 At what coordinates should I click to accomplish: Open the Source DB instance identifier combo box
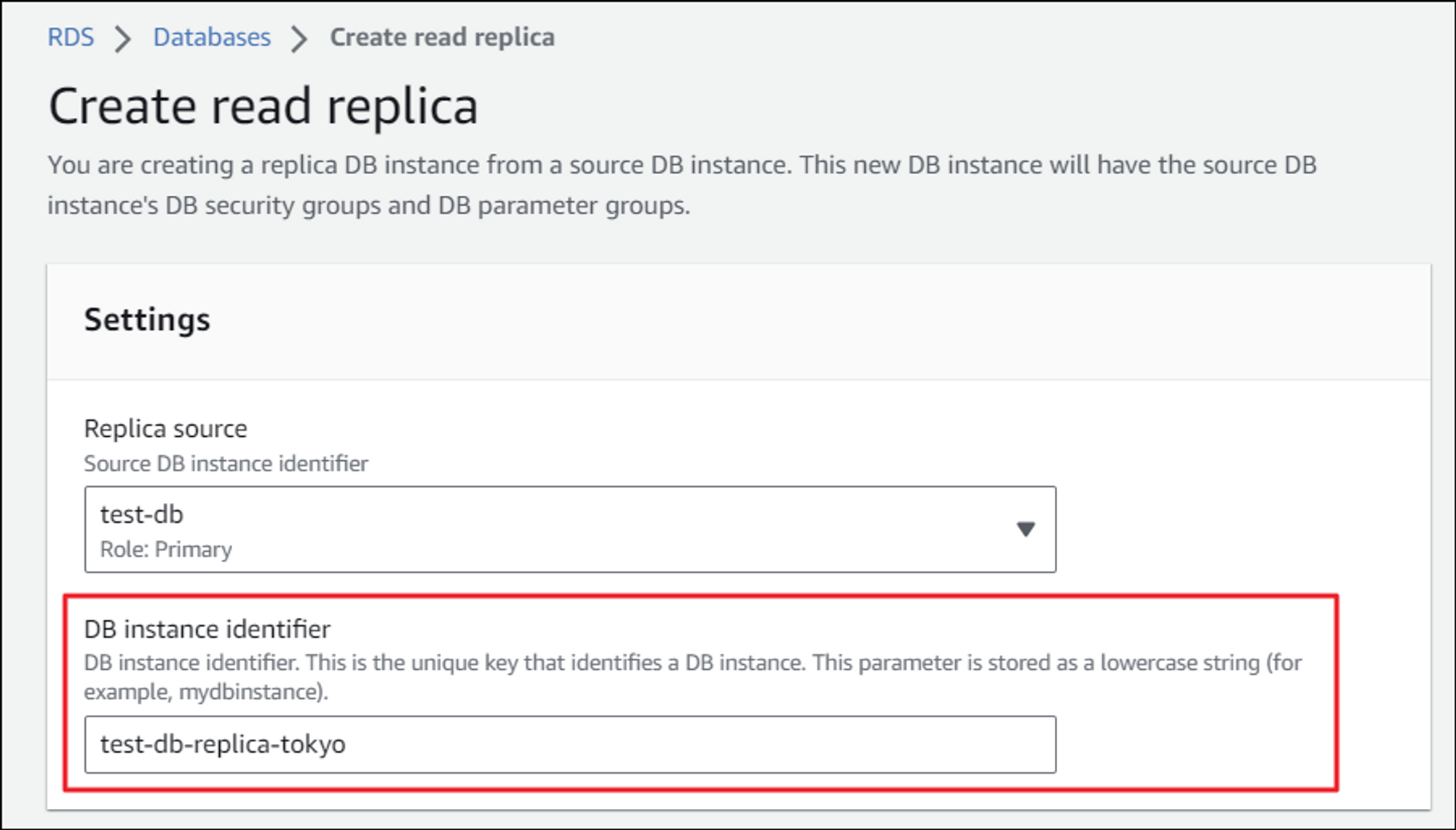[569, 529]
